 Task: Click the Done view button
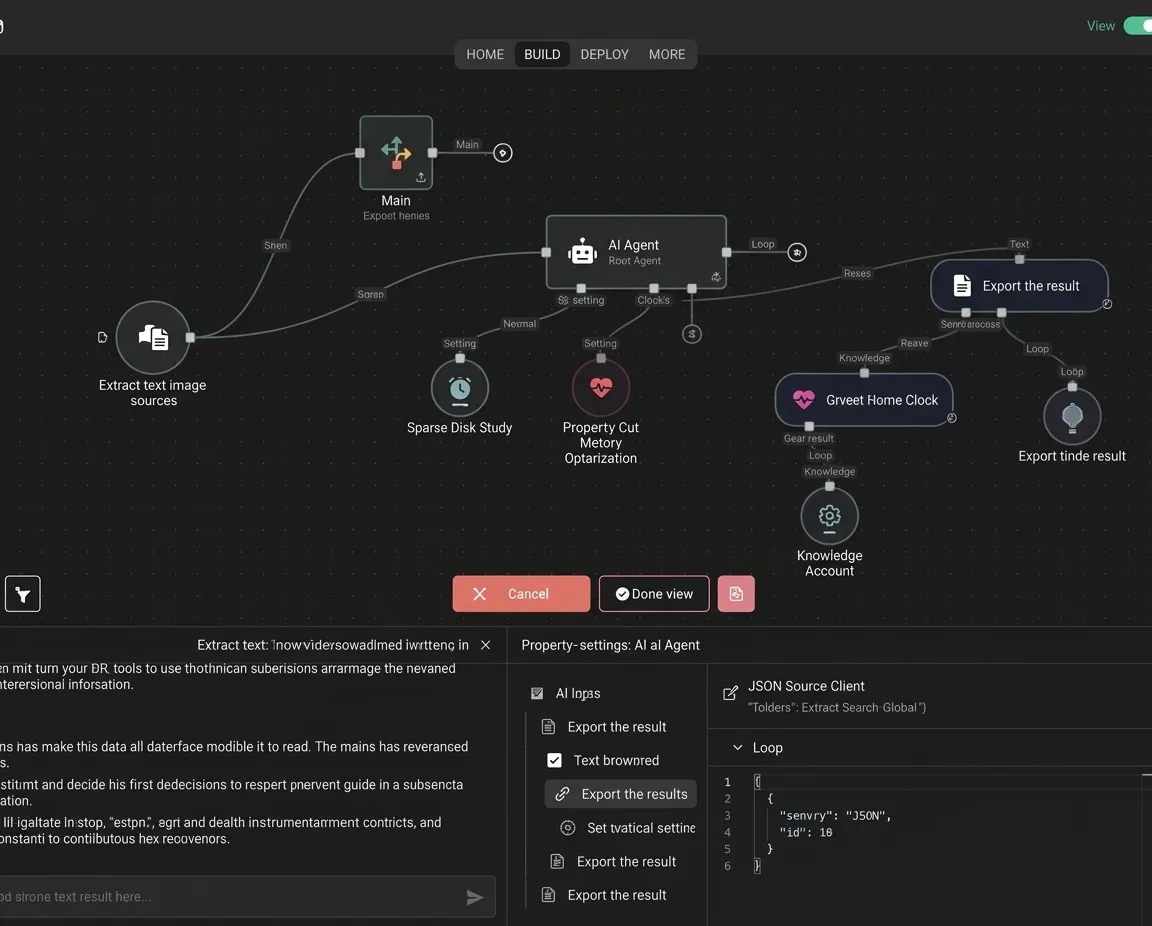click(x=654, y=594)
